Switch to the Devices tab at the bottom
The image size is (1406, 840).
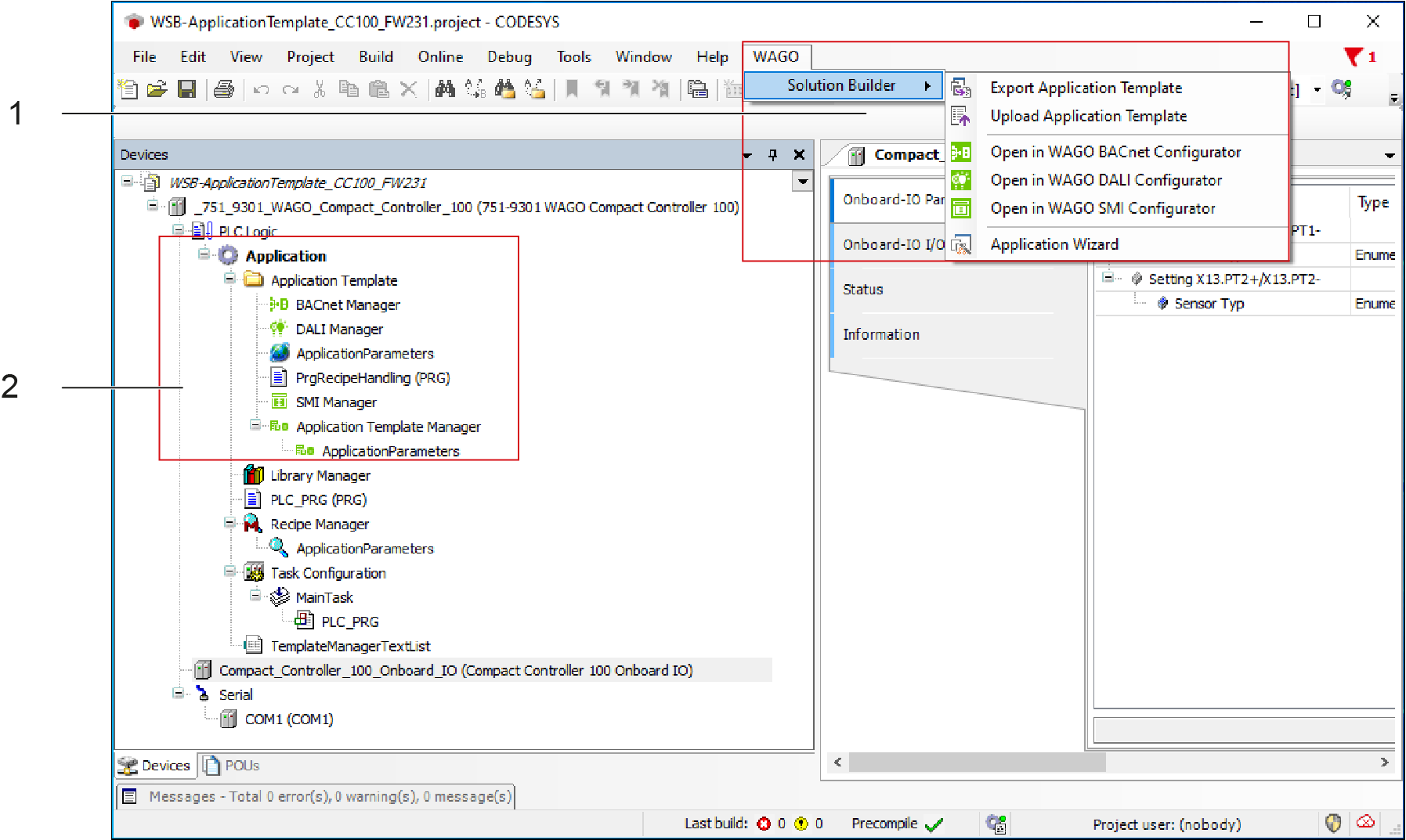[x=155, y=765]
